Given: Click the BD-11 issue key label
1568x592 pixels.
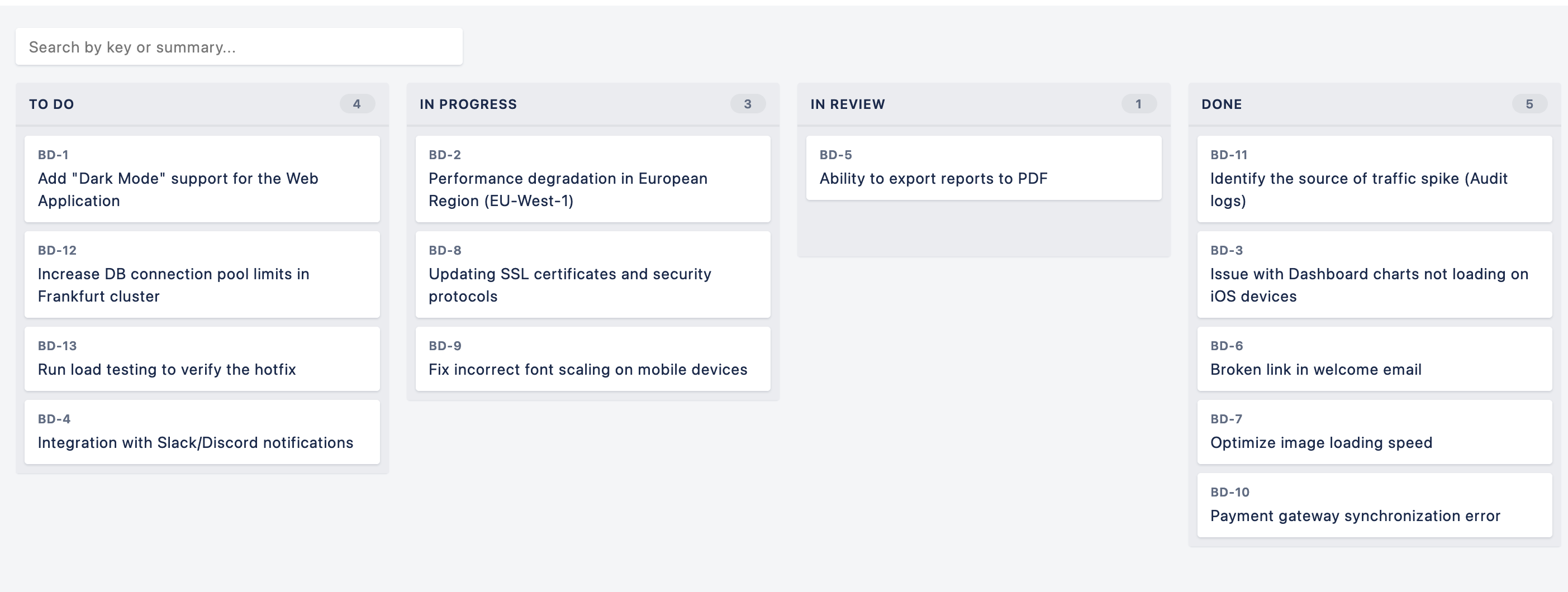Looking at the screenshot, I should [1229, 155].
